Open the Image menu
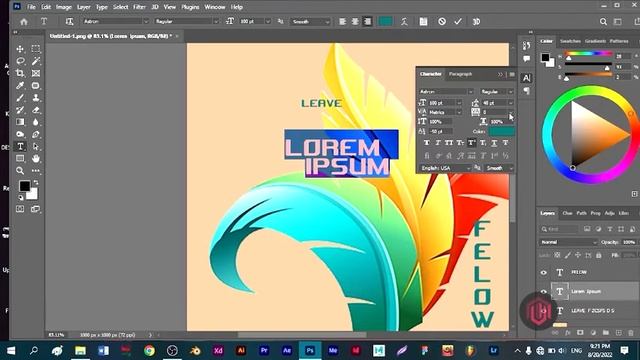The image size is (640, 360). click(x=64, y=7)
